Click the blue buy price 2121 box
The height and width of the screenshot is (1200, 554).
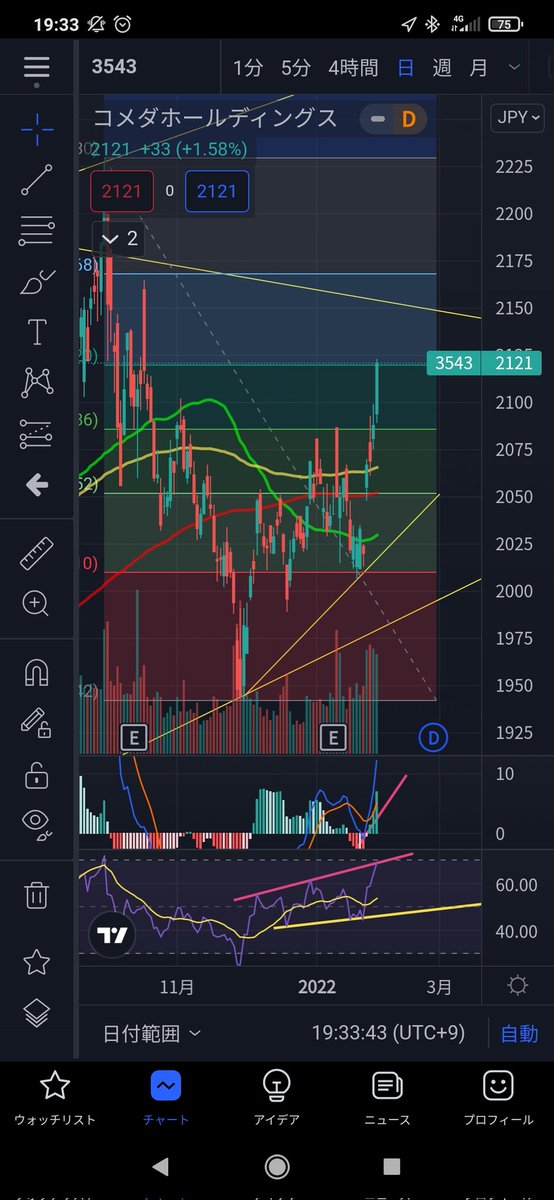click(217, 190)
